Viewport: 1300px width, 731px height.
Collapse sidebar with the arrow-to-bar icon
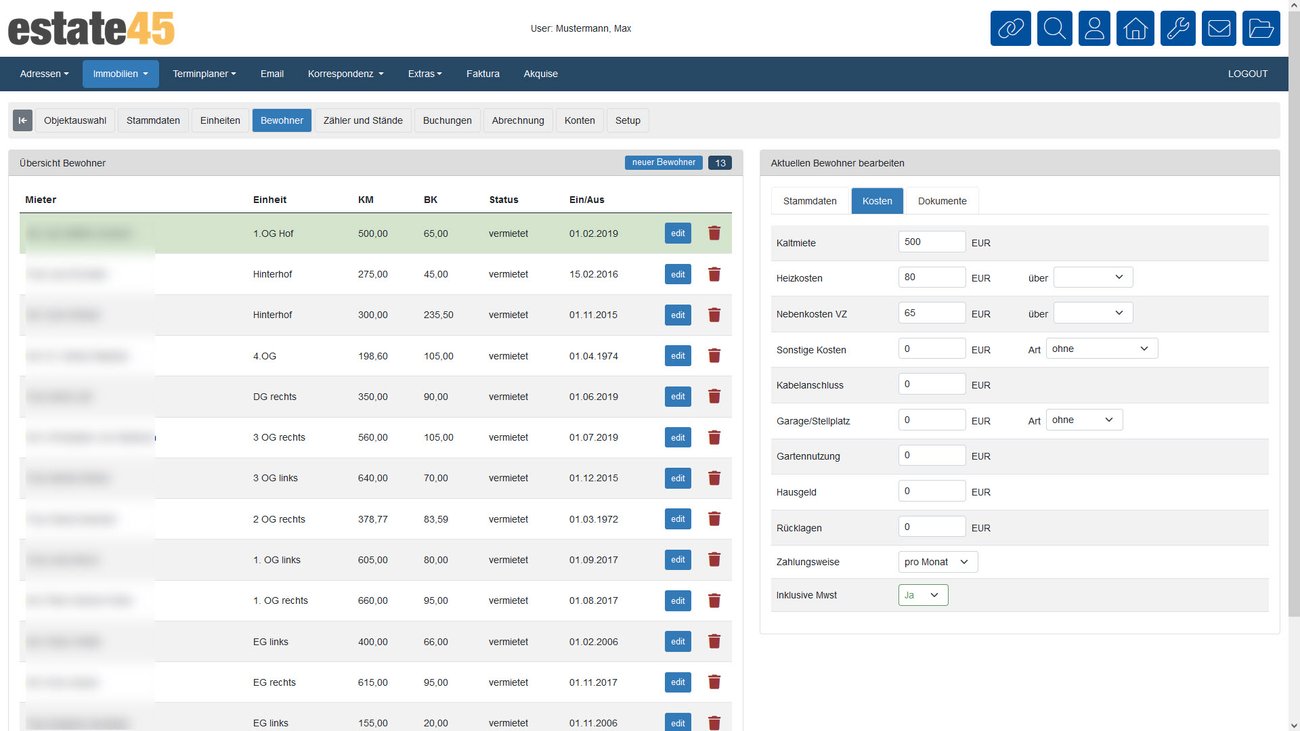coord(22,120)
